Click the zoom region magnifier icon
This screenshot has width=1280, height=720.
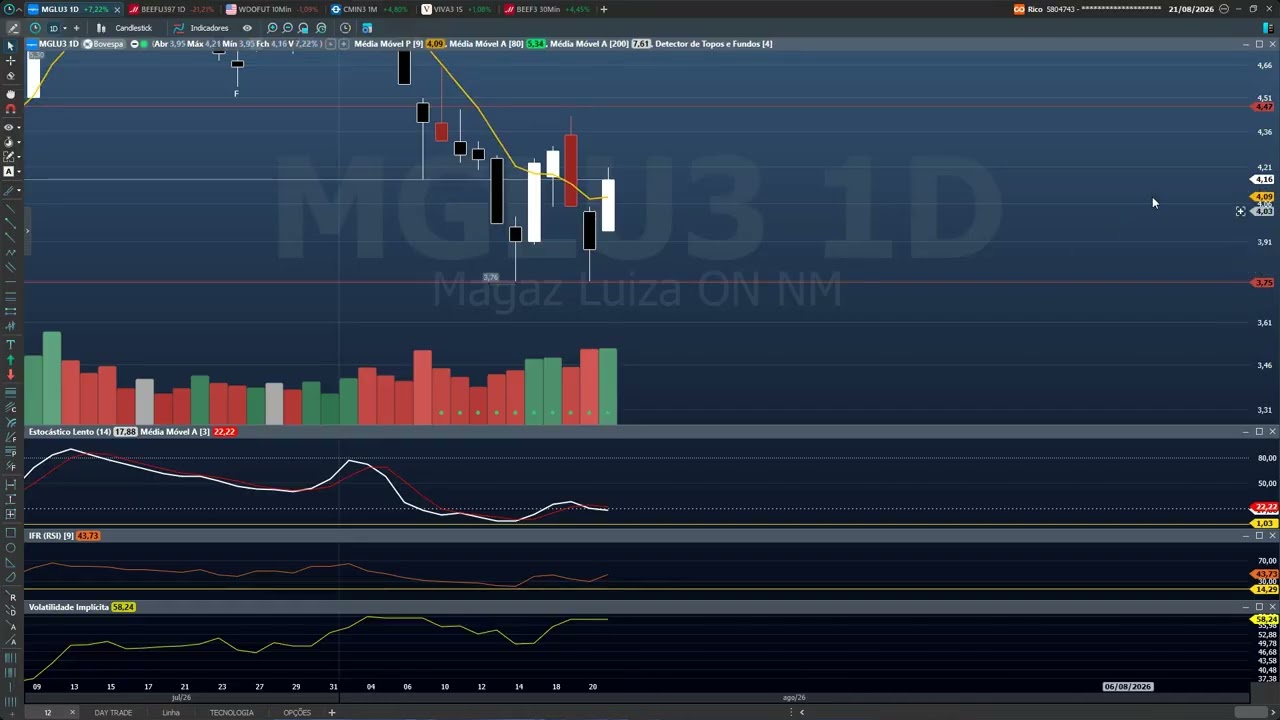304,28
